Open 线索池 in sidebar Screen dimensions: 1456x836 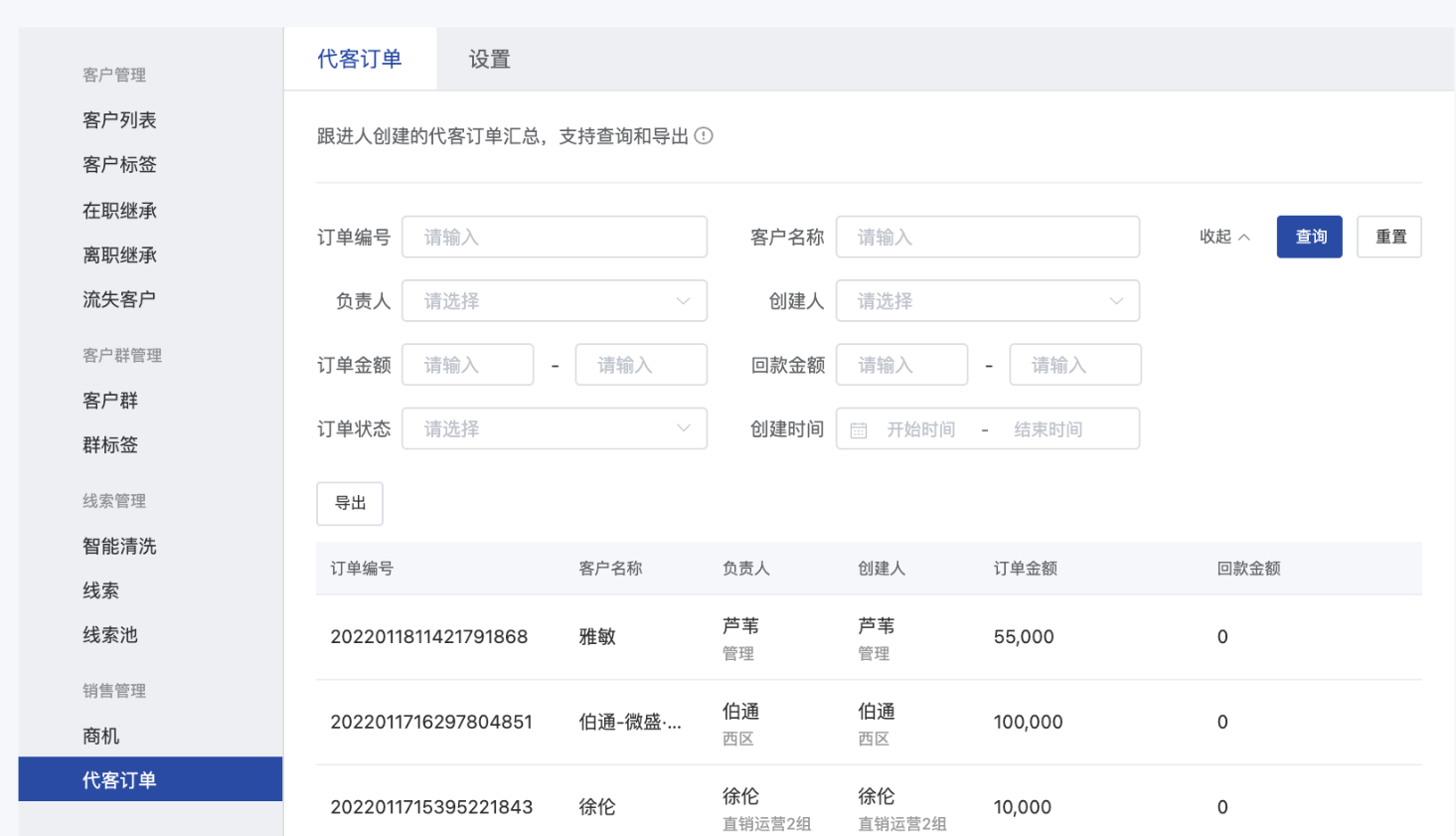(110, 635)
